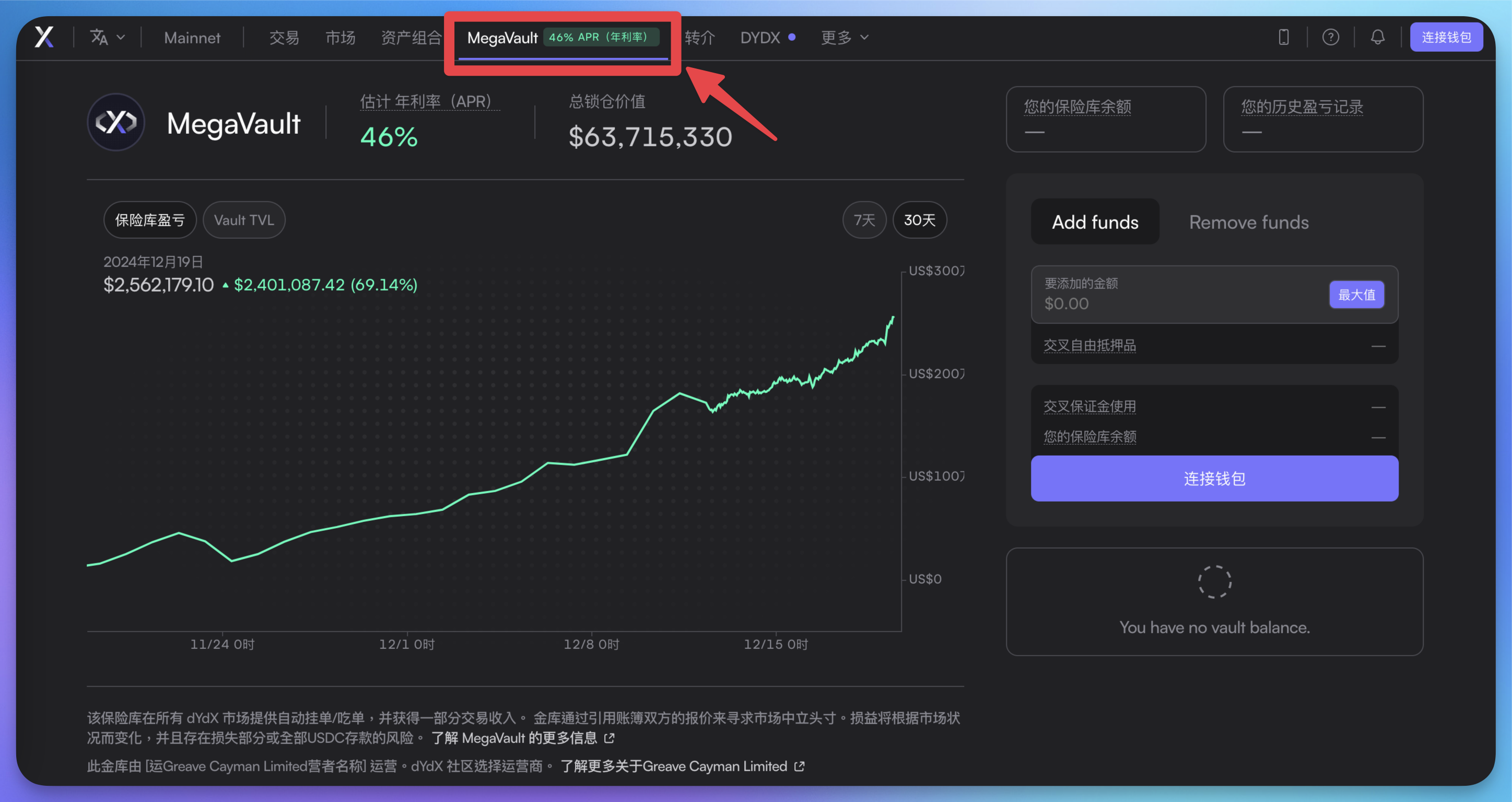Screen dimensions: 1512x802
Task: Click the 您的历史盈亏记录 summary card
Action: pos(1323,119)
